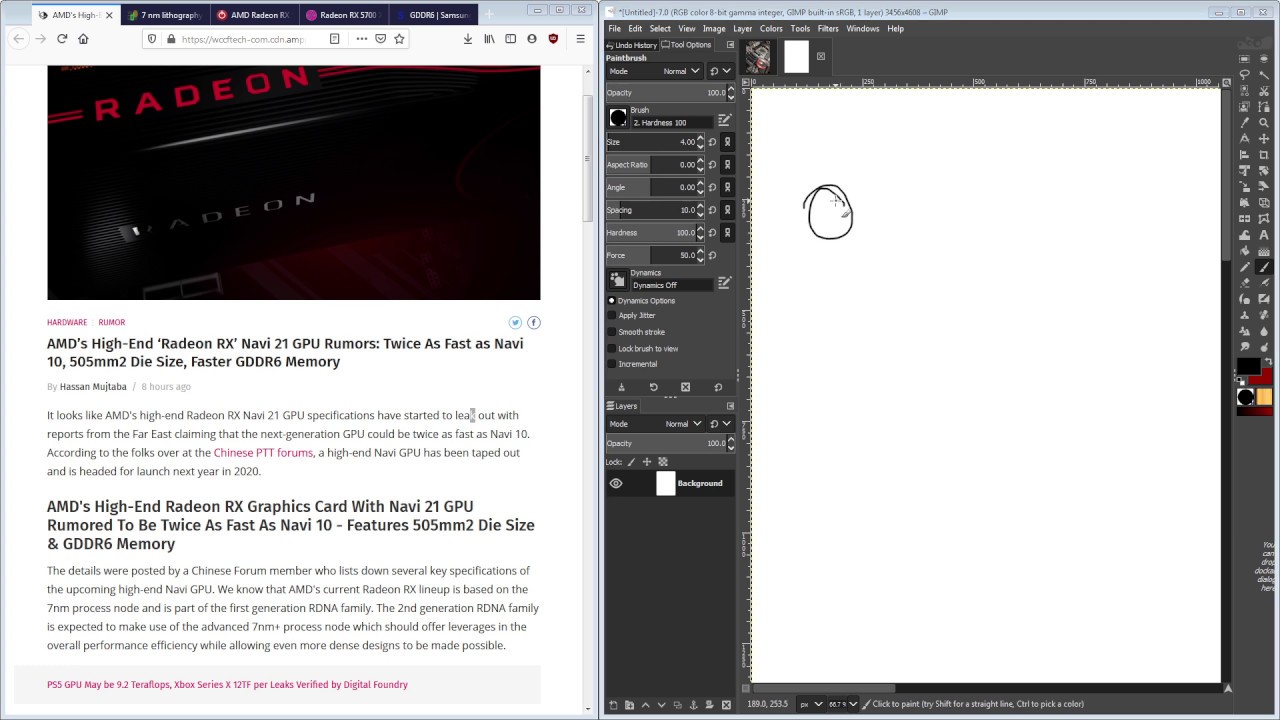
Task: Click the dark red background color swatch
Action: (x=1264, y=377)
